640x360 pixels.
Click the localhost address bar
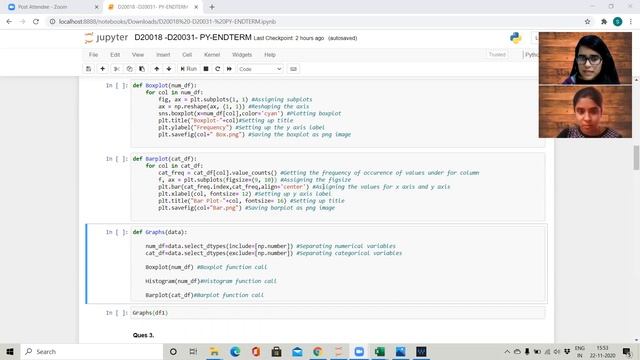pos(167,22)
